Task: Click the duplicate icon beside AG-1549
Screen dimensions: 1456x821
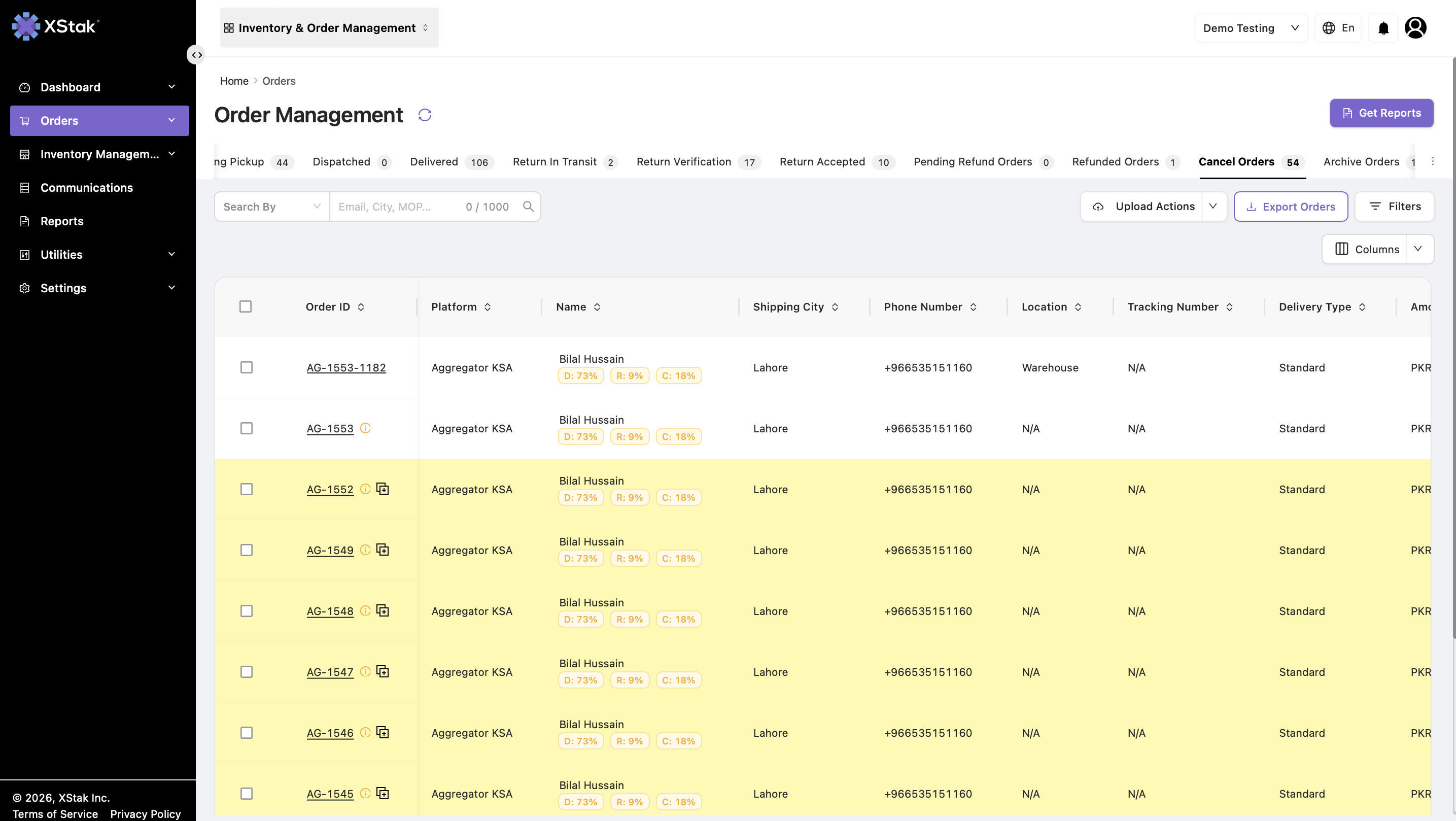Action: (383, 550)
